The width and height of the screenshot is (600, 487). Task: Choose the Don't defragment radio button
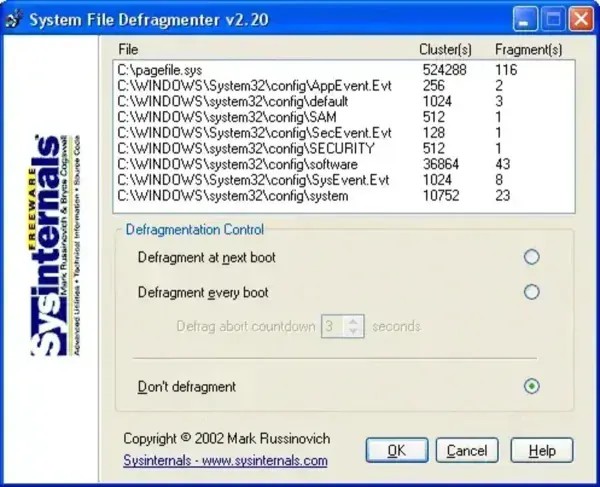[531, 386]
